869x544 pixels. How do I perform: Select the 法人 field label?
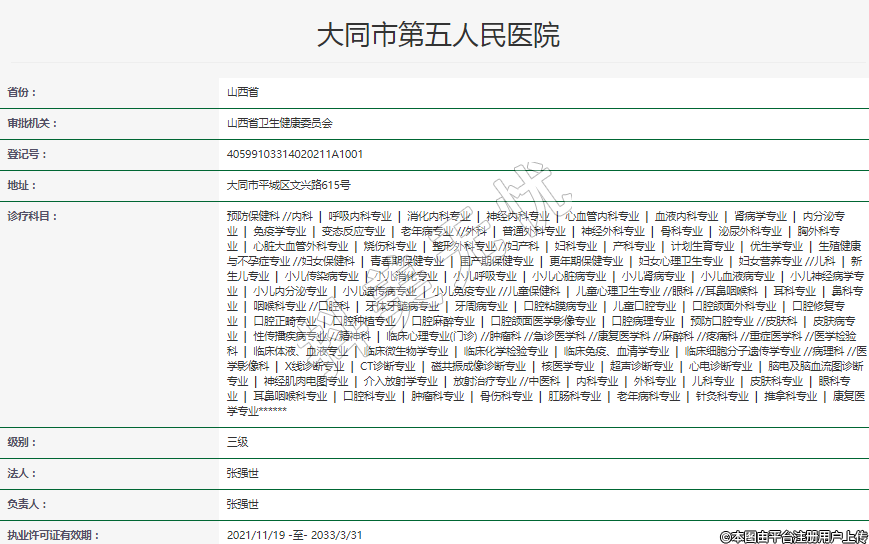[x=22, y=472]
